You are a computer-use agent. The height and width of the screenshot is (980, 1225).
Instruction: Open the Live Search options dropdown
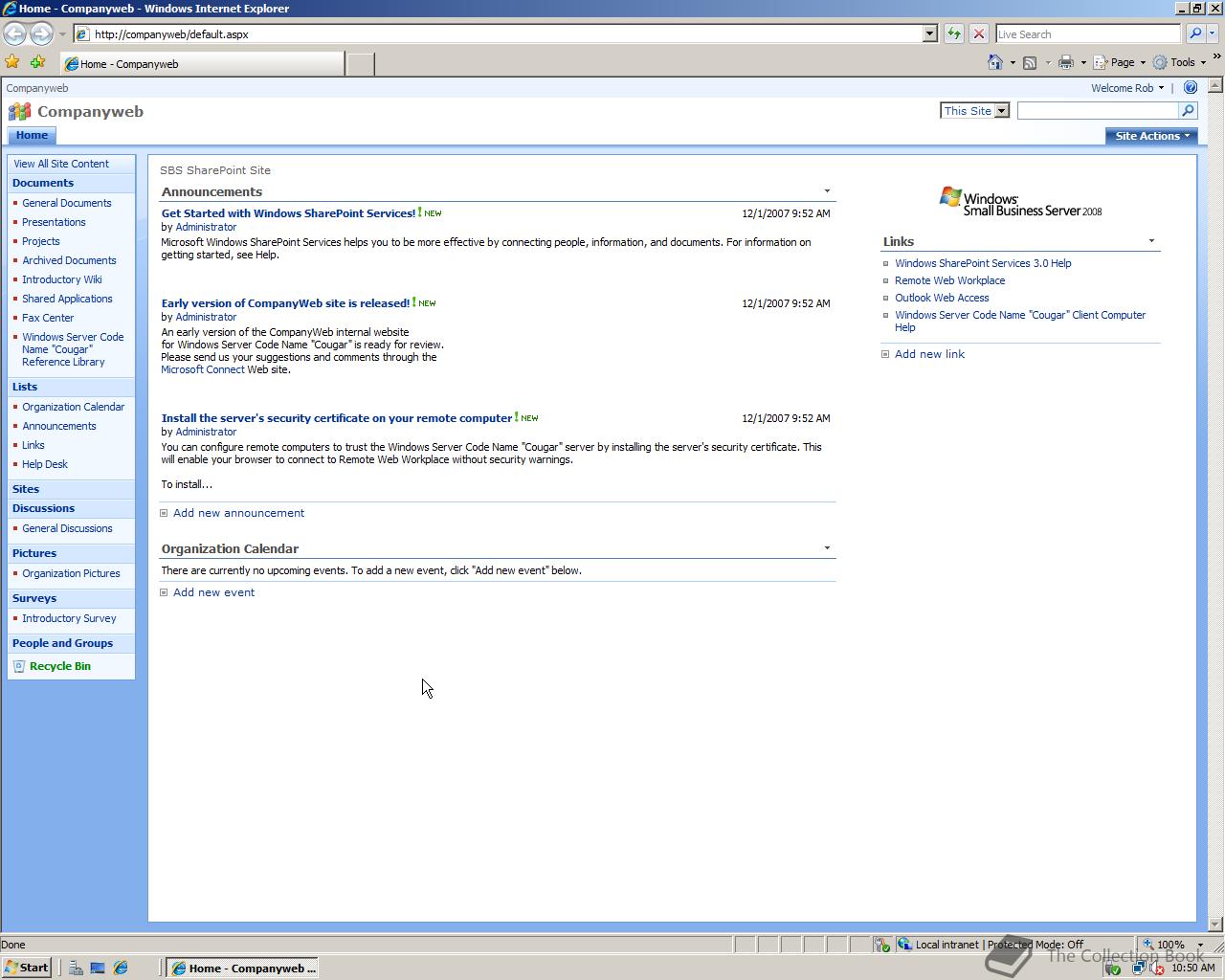1213,33
